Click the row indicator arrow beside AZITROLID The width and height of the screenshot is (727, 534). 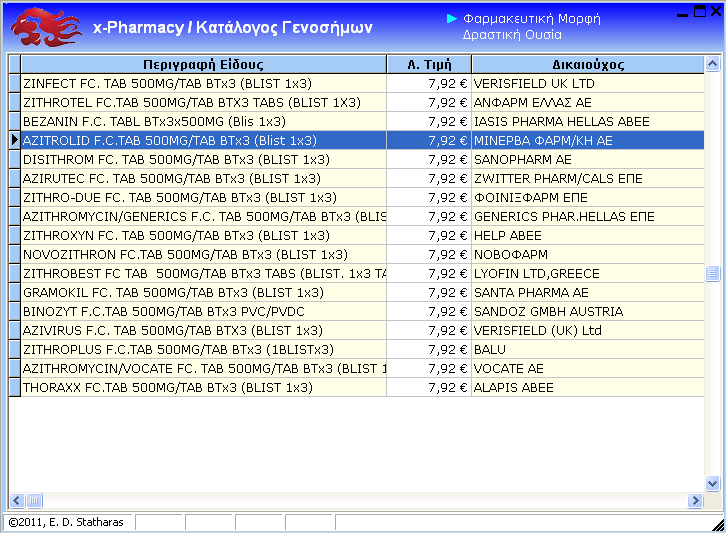(x=14, y=141)
